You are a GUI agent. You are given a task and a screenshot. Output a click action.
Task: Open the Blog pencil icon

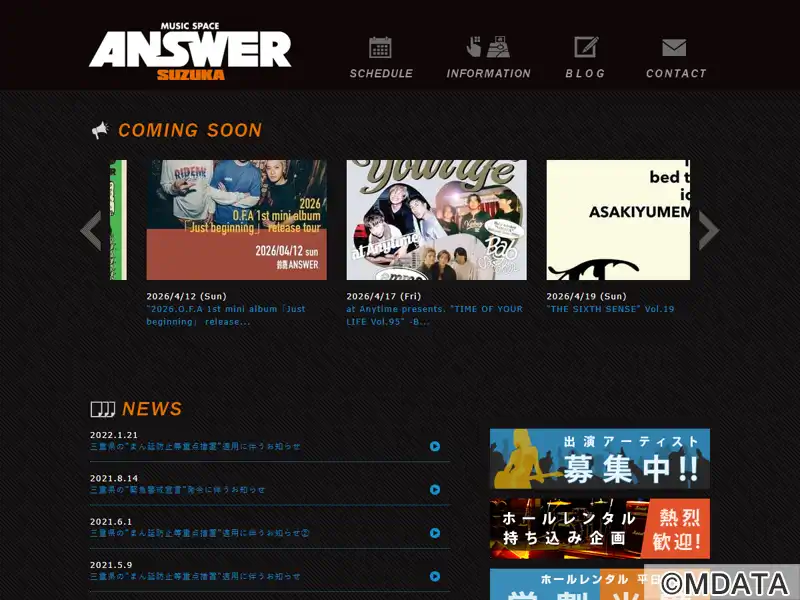[x=586, y=47]
